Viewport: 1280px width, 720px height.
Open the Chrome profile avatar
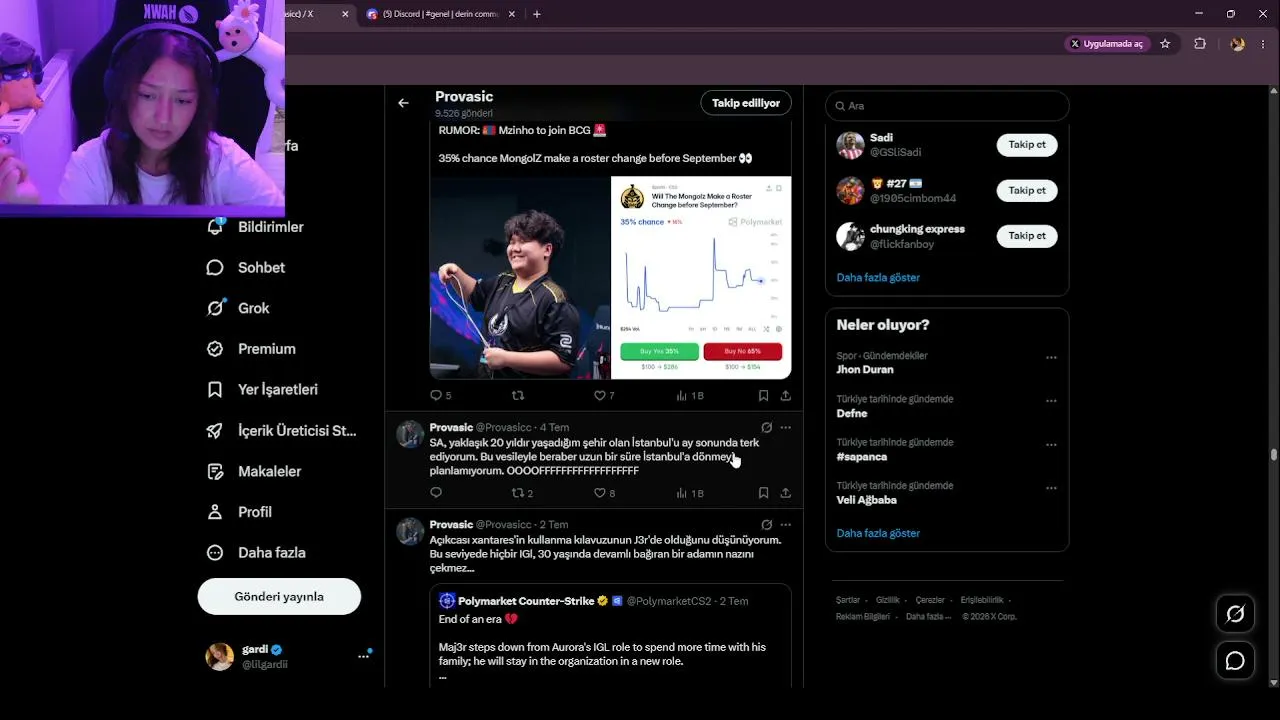[1237, 44]
